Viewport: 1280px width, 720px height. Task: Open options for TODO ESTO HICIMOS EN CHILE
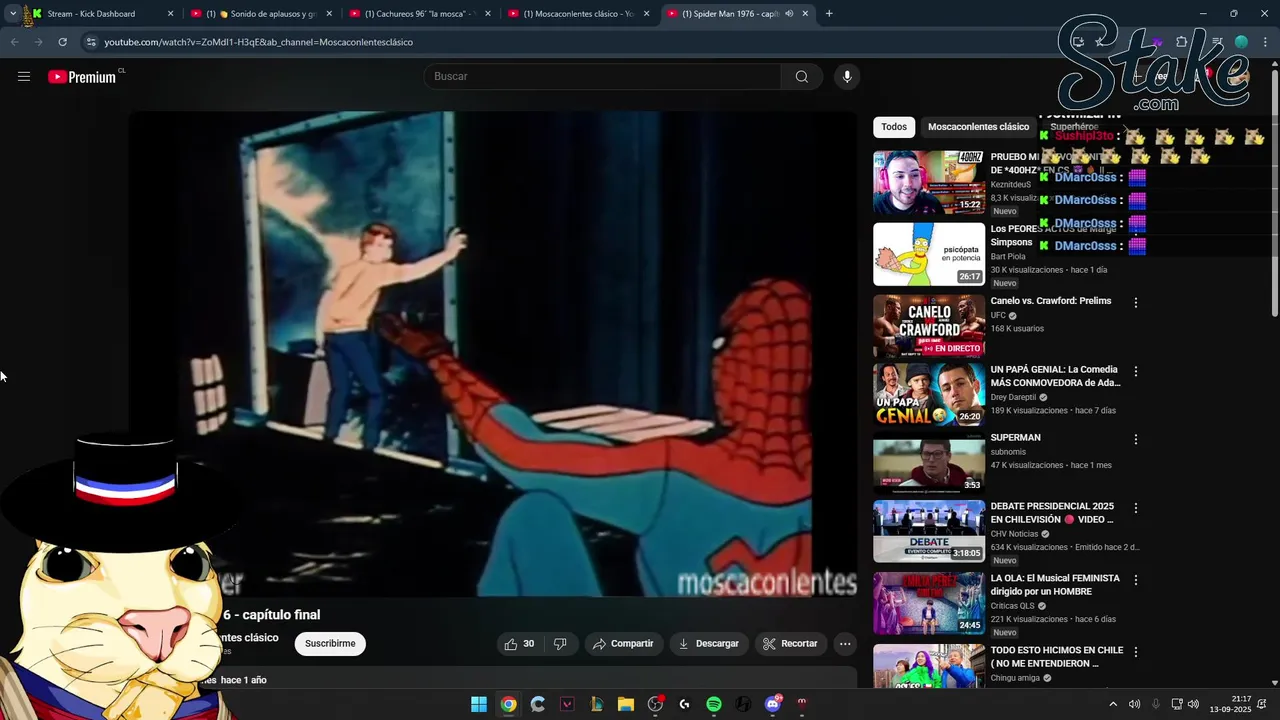[1135, 653]
